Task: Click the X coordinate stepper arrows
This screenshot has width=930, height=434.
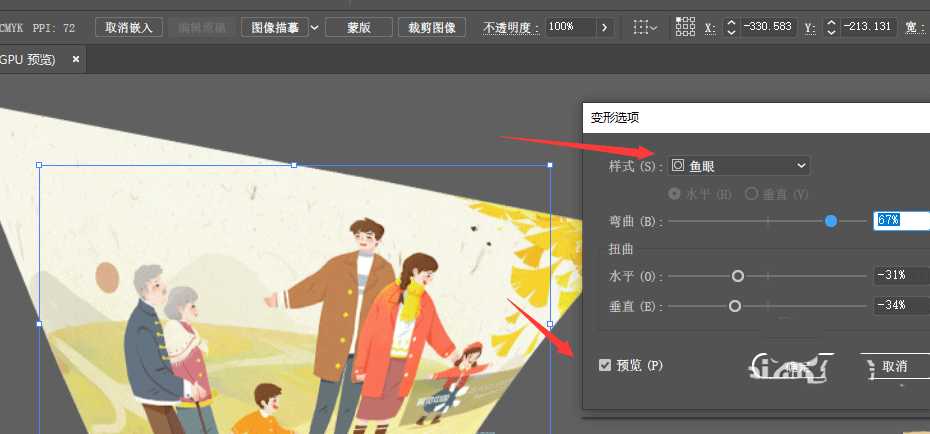Action: [731, 27]
